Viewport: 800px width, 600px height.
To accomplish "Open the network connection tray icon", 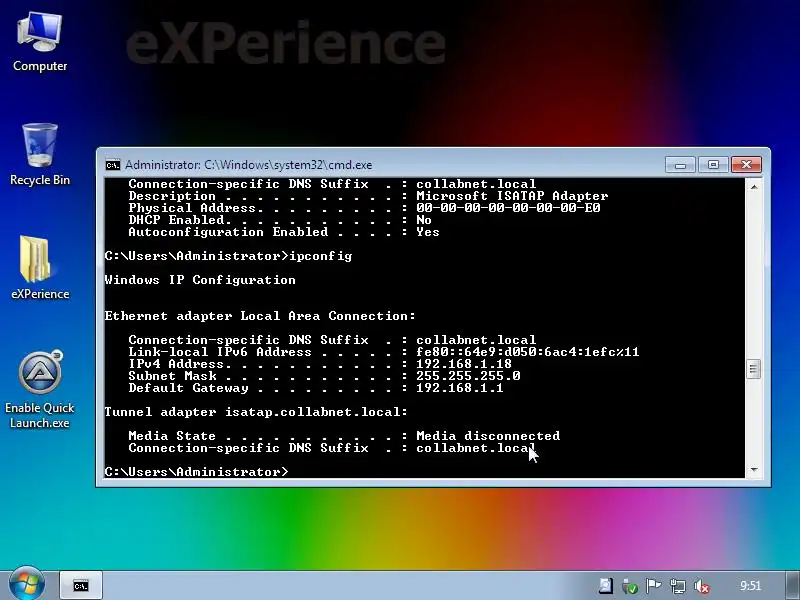I will coord(678,586).
